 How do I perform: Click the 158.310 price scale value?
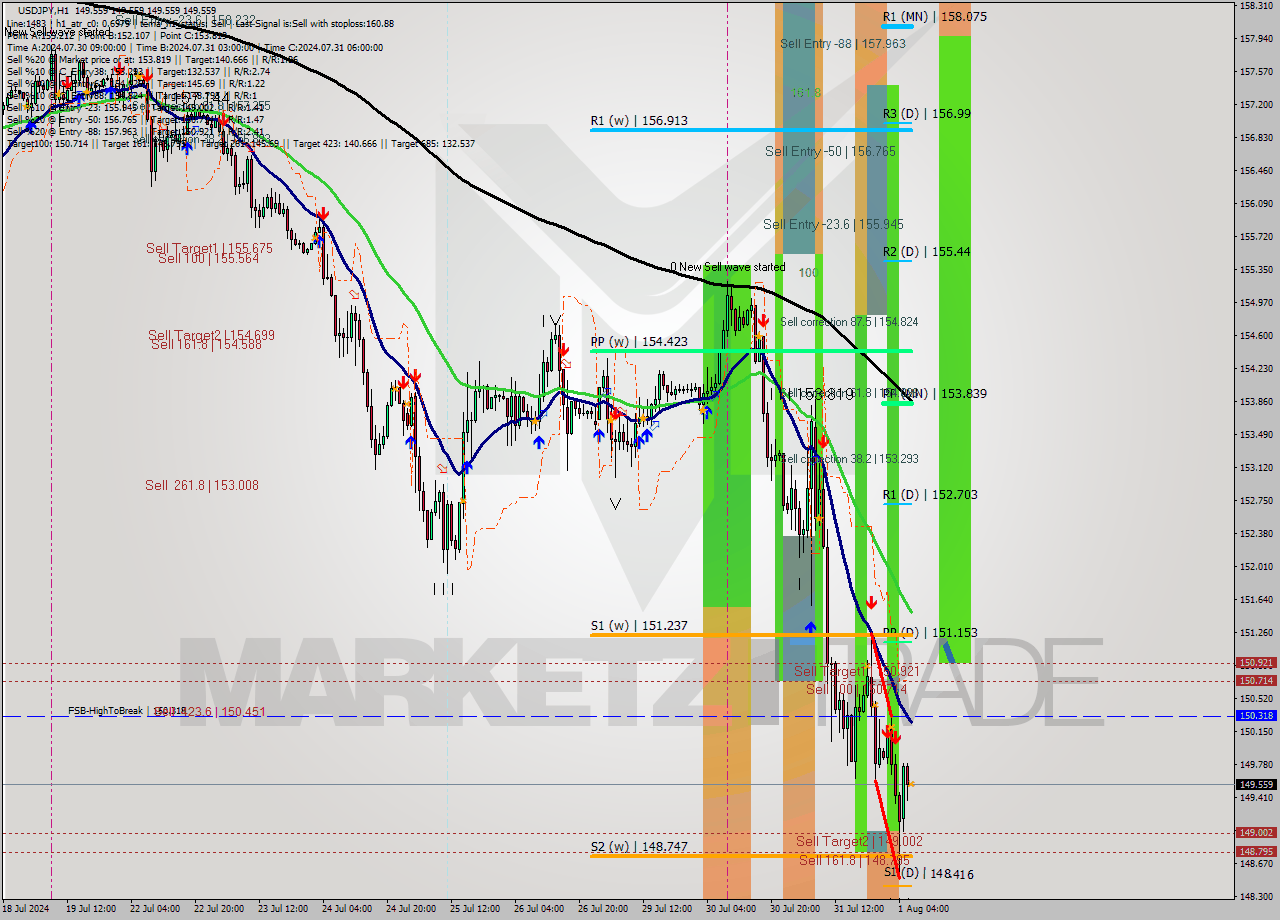[x=1255, y=6]
